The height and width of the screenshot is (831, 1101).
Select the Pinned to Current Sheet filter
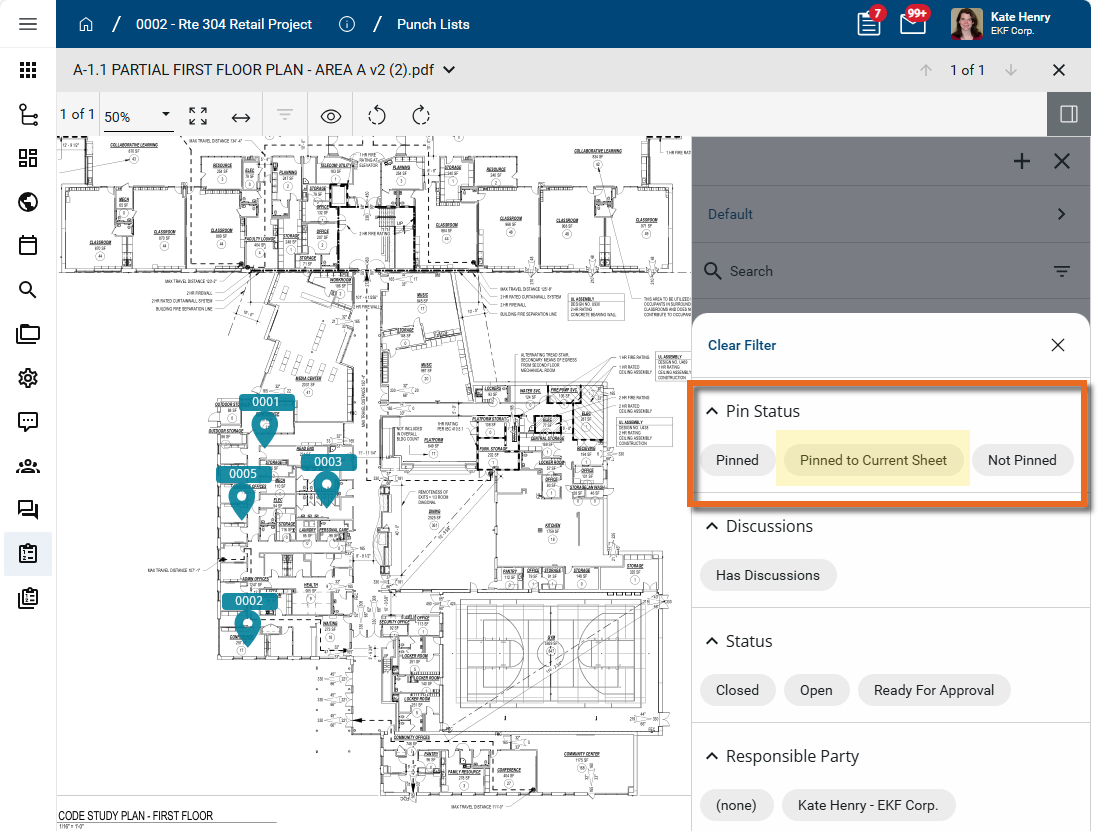point(872,460)
